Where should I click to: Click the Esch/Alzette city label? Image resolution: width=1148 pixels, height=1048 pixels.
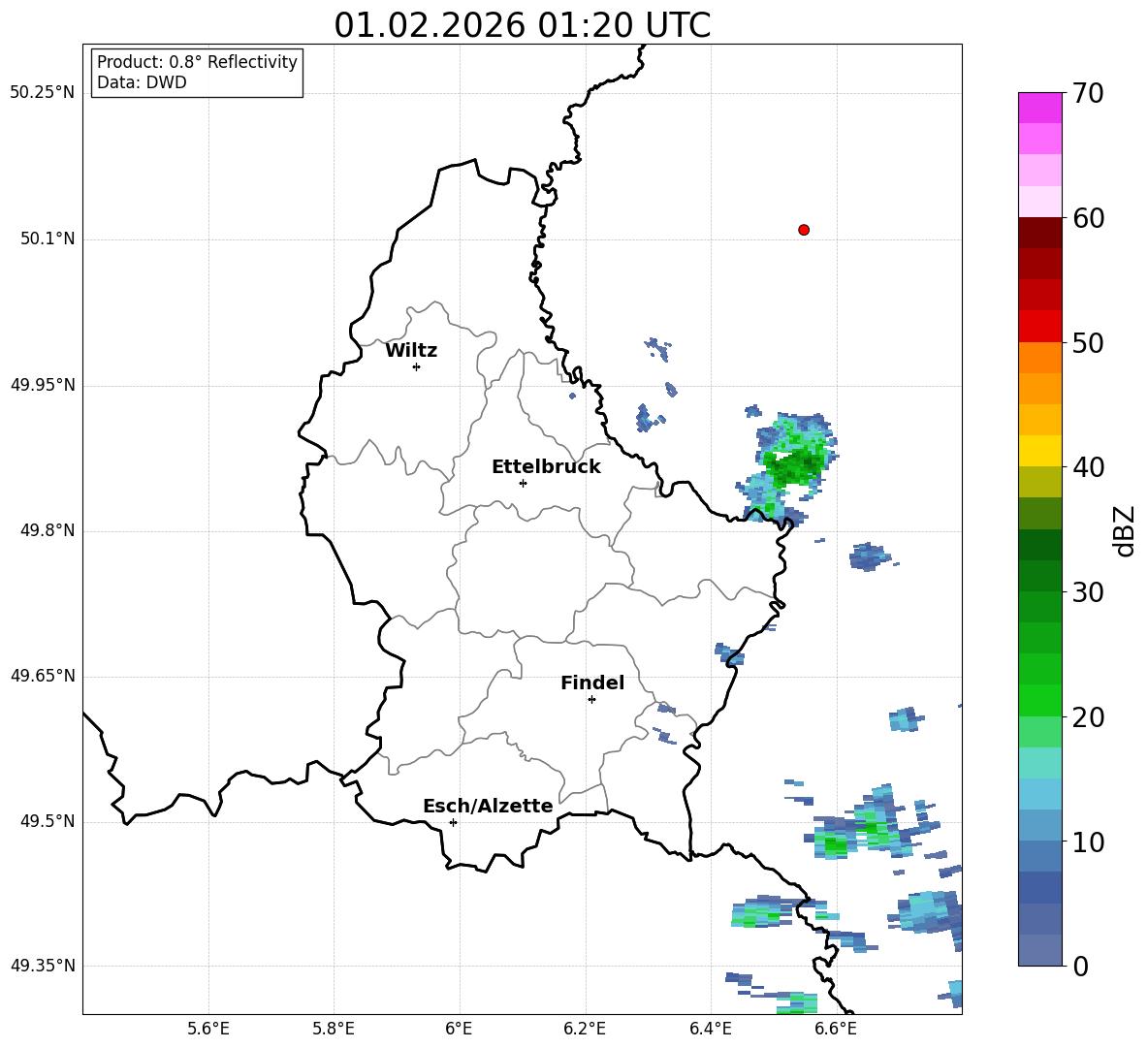tap(489, 806)
